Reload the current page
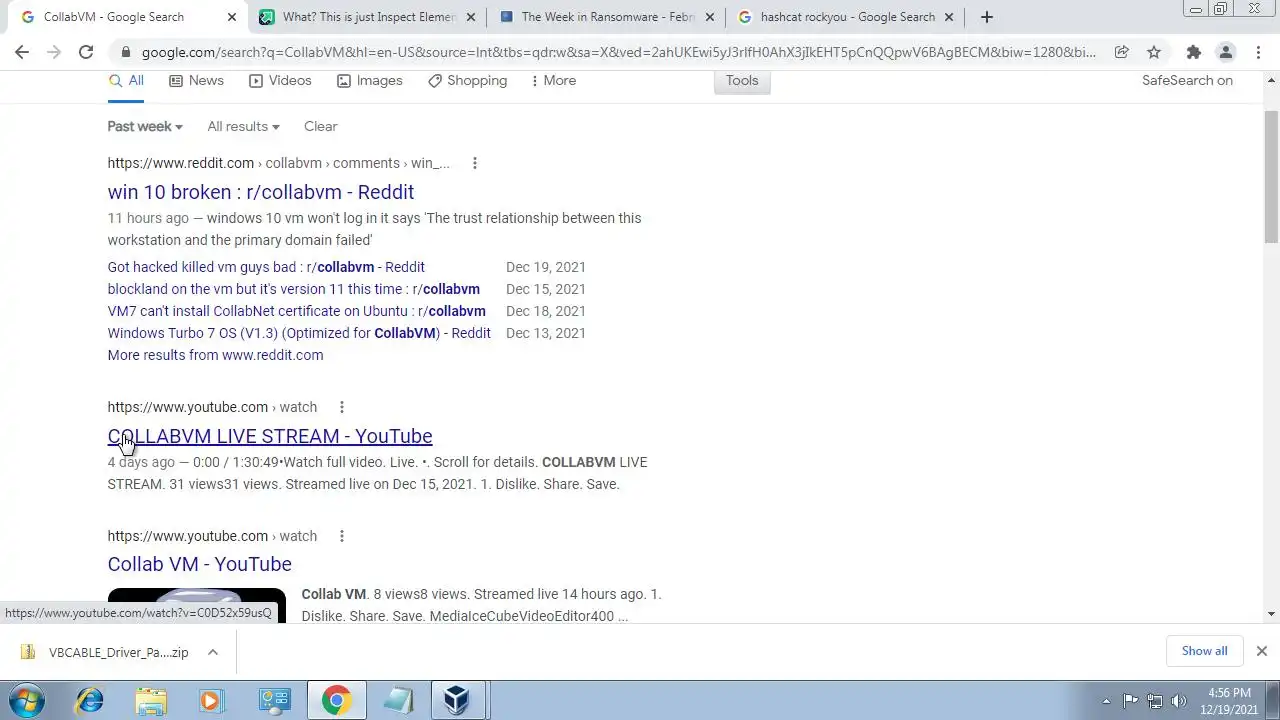The image size is (1280, 720). coord(86,52)
